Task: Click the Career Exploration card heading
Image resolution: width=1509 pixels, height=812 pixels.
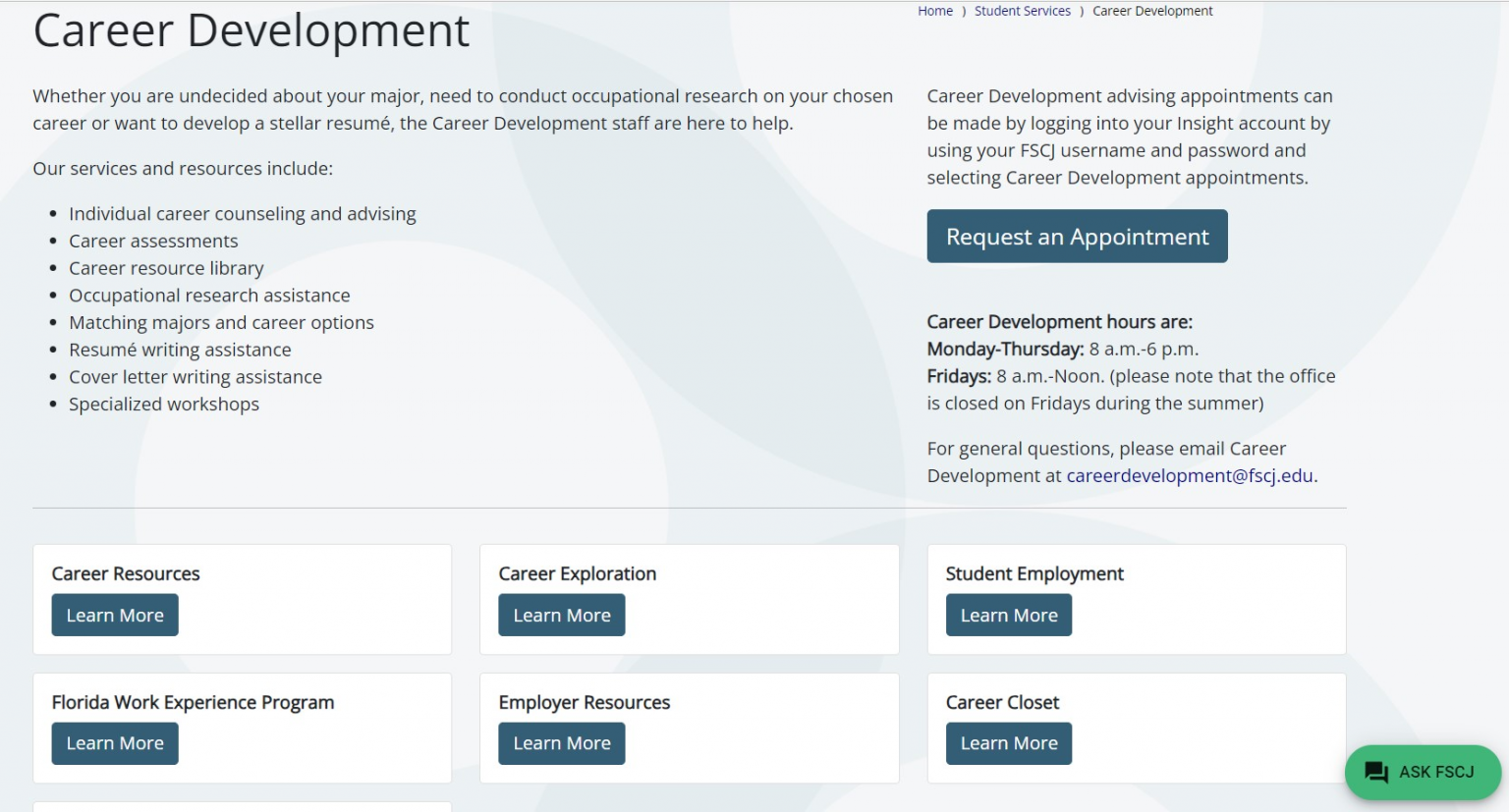Action: point(577,574)
